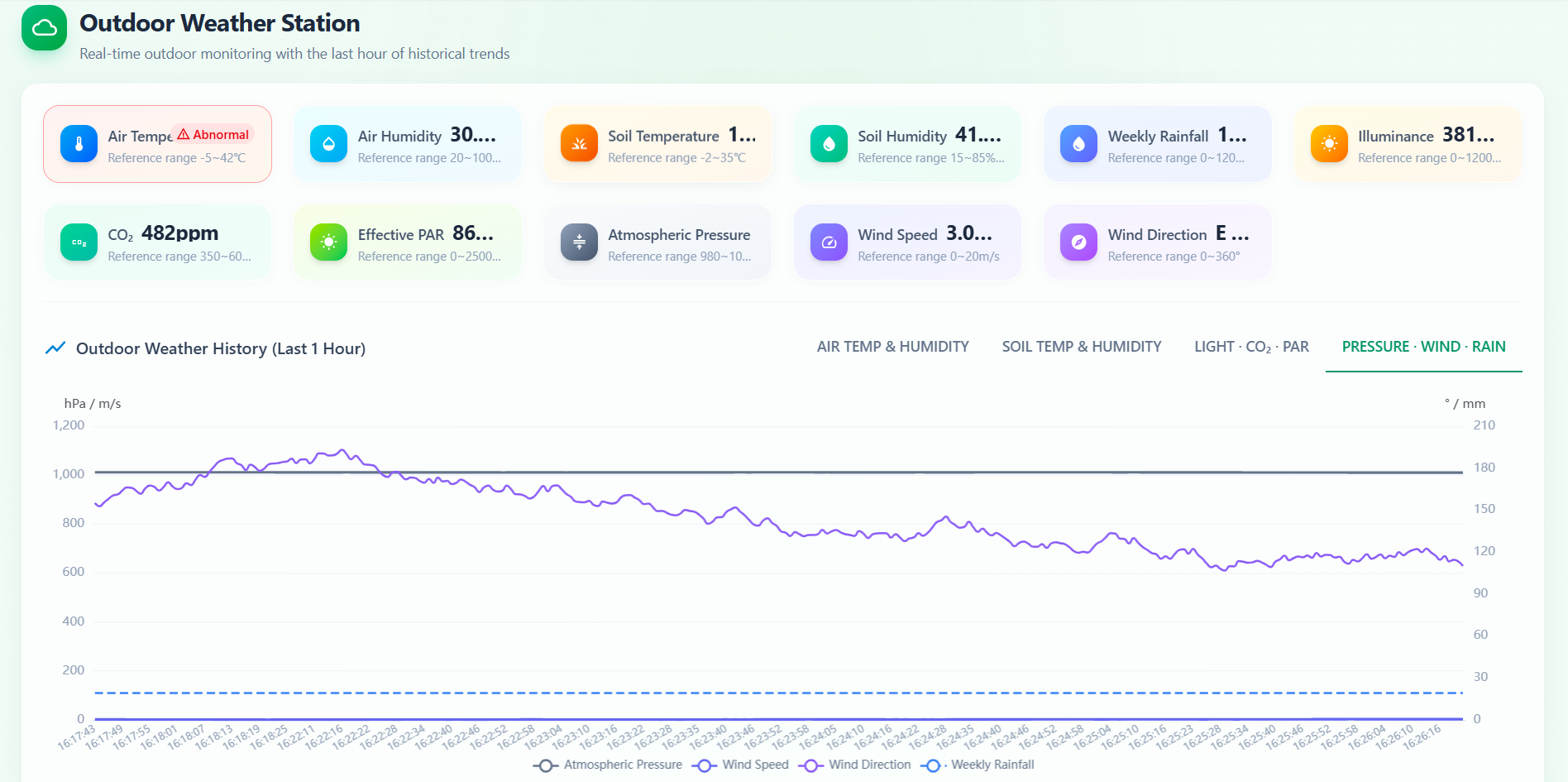Click the Wind Speed gauge icon

pyautogui.click(x=829, y=242)
